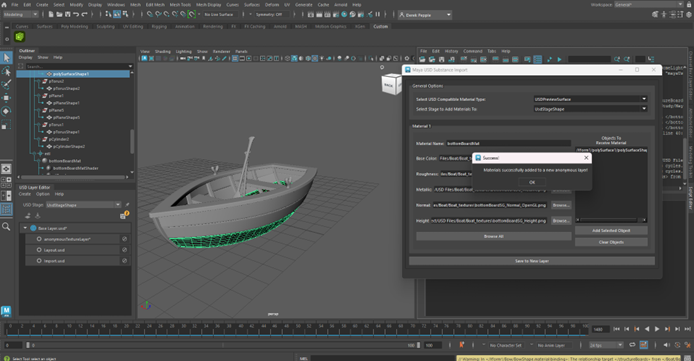The width and height of the screenshot is (694, 361).
Task: Open the 24 fps frame rate dropdown
Action: [606, 345]
